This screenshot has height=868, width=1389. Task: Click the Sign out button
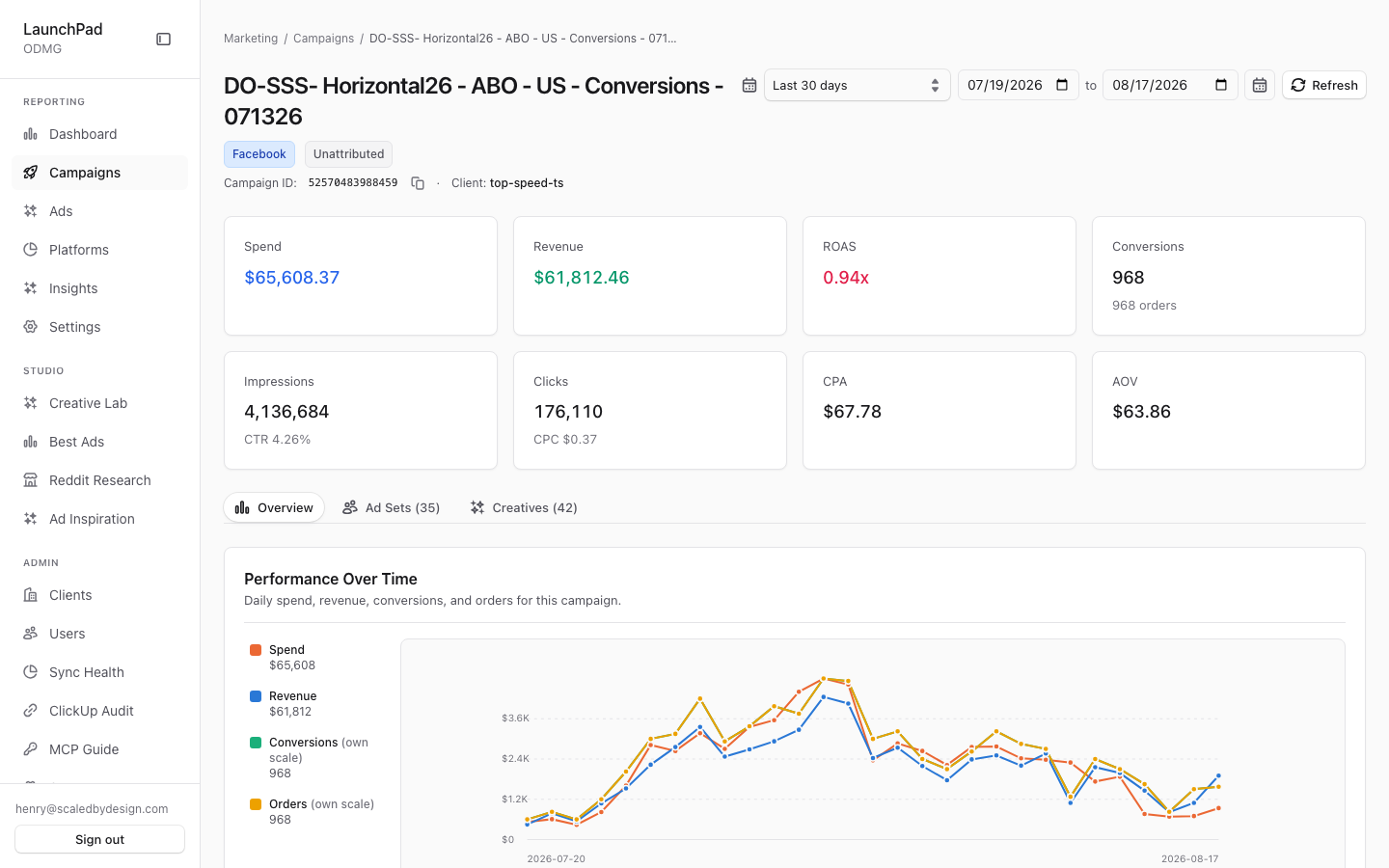tap(100, 839)
